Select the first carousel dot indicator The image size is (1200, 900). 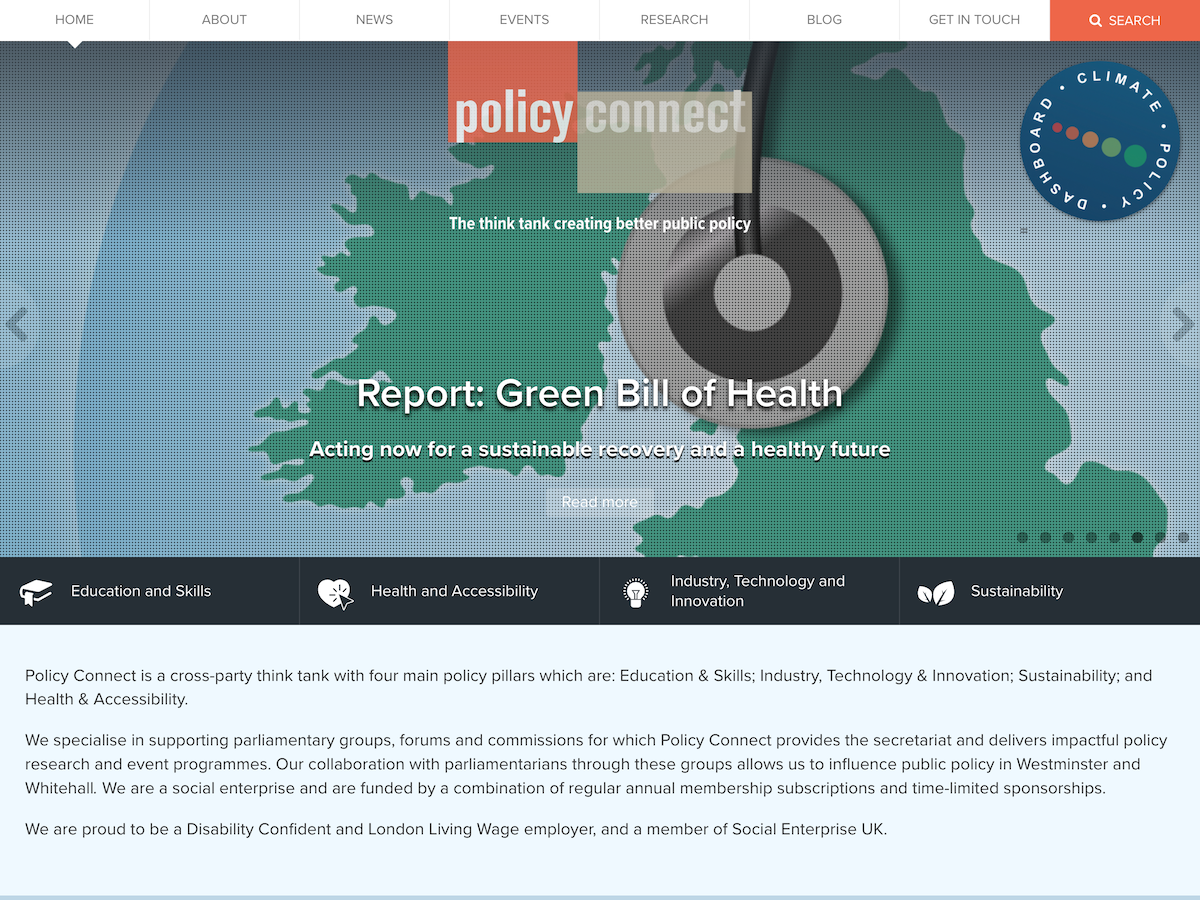tap(1022, 537)
